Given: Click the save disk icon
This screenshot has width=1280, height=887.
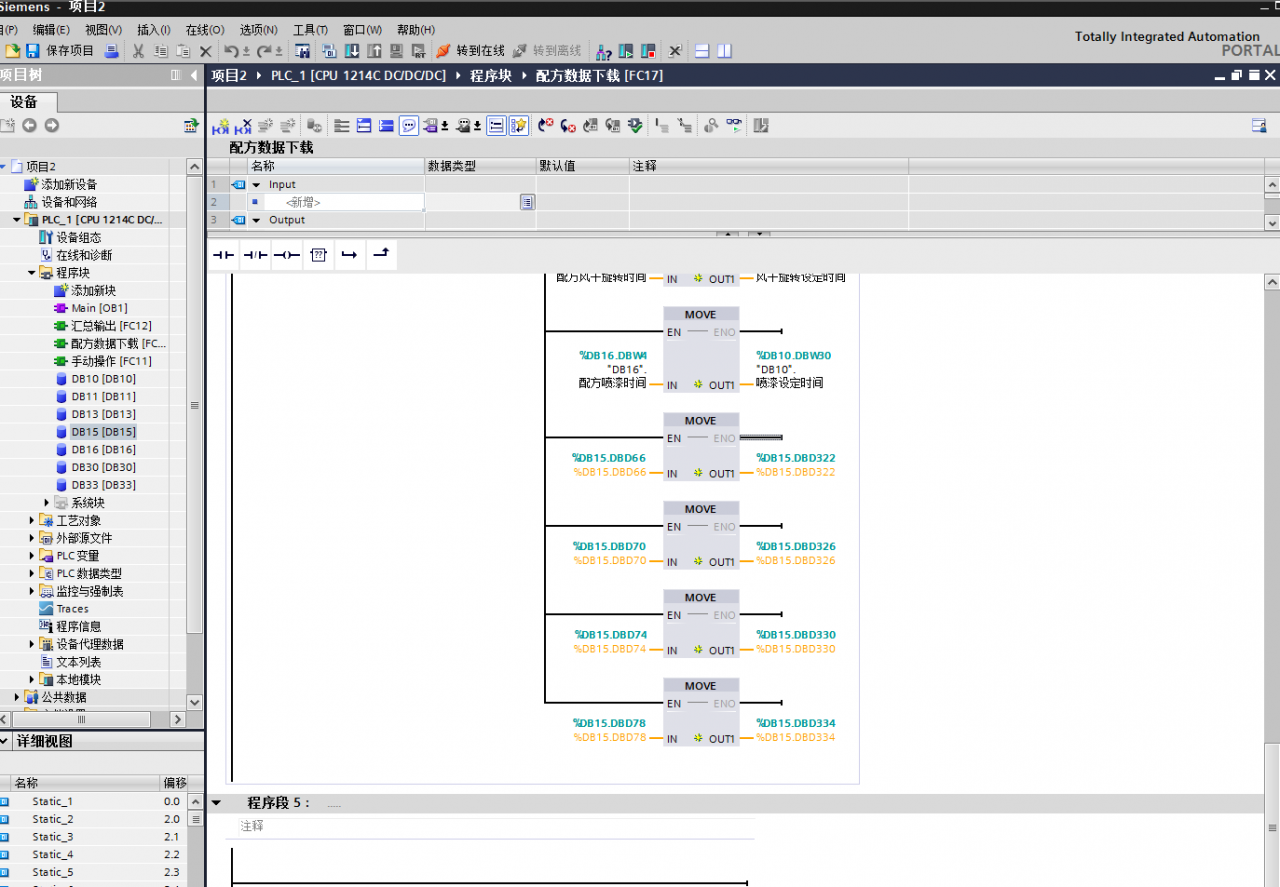Looking at the screenshot, I should 32,51.
